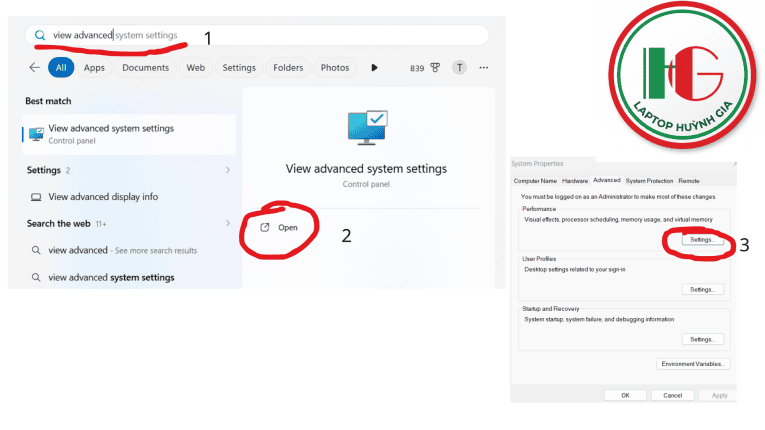Select the Apps filter tab
Viewport: 765px width, 430px height.
pyautogui.click(x=94, y=68)
